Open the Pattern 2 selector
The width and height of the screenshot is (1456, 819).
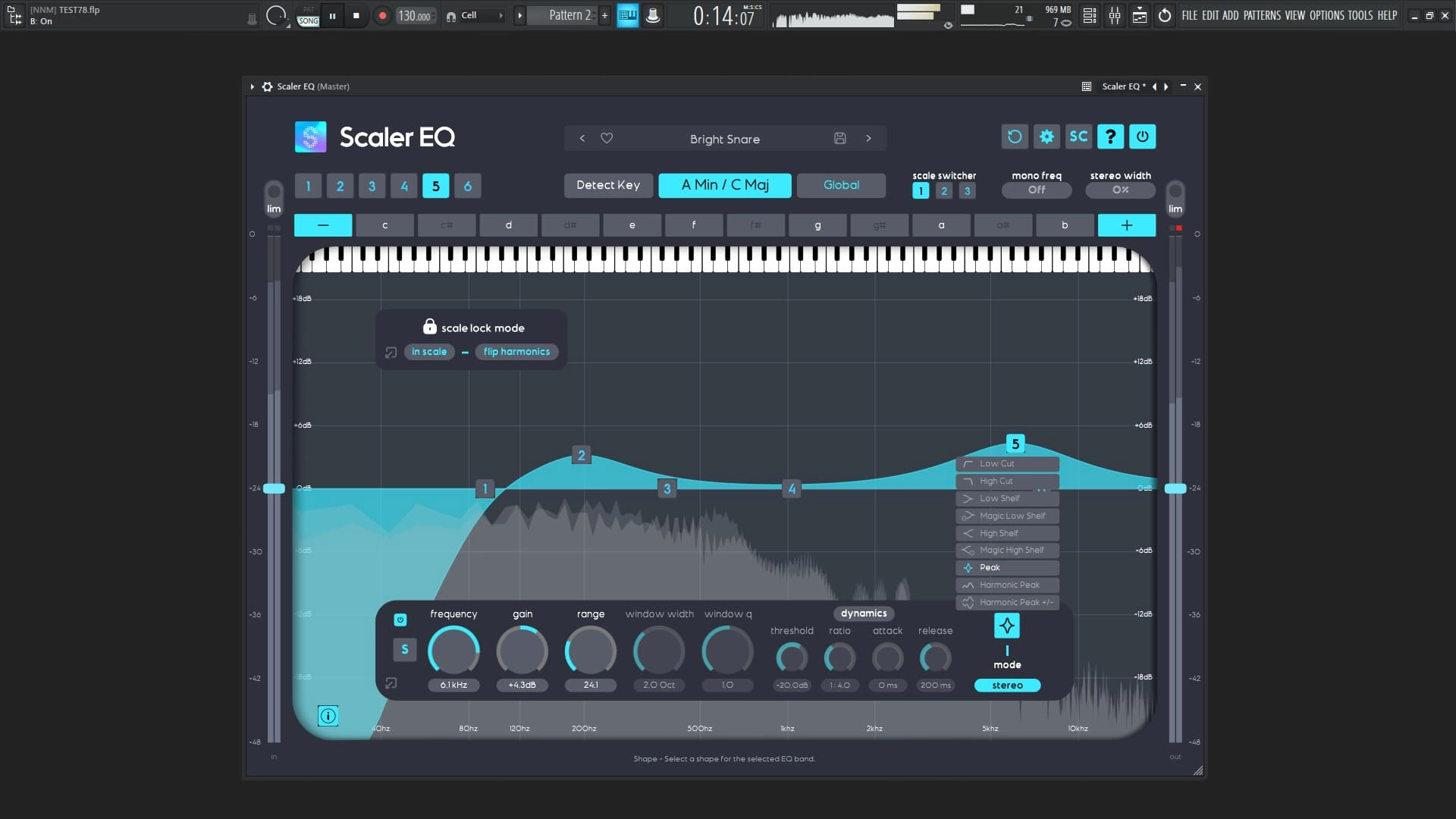click(x=563, y=15)
